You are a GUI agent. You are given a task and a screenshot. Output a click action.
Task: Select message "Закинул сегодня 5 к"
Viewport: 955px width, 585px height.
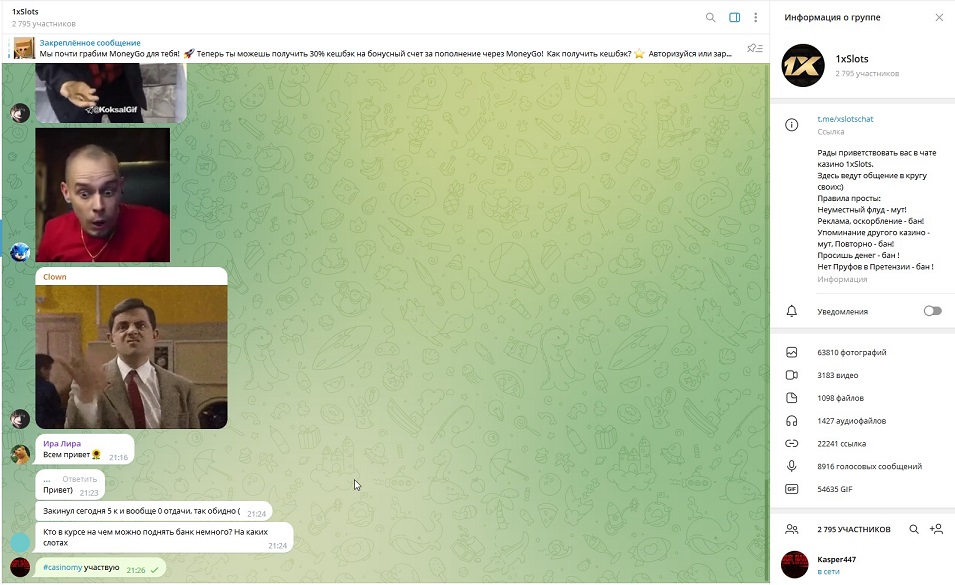(x=153, y=511)
